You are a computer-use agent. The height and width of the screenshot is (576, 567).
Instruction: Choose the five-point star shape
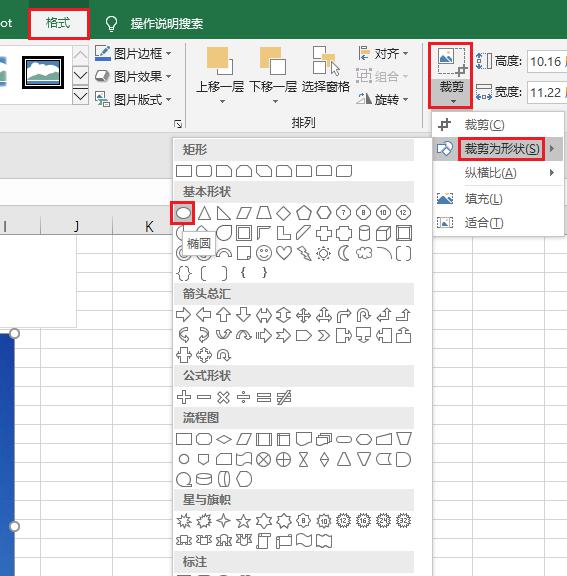(243, 521)
